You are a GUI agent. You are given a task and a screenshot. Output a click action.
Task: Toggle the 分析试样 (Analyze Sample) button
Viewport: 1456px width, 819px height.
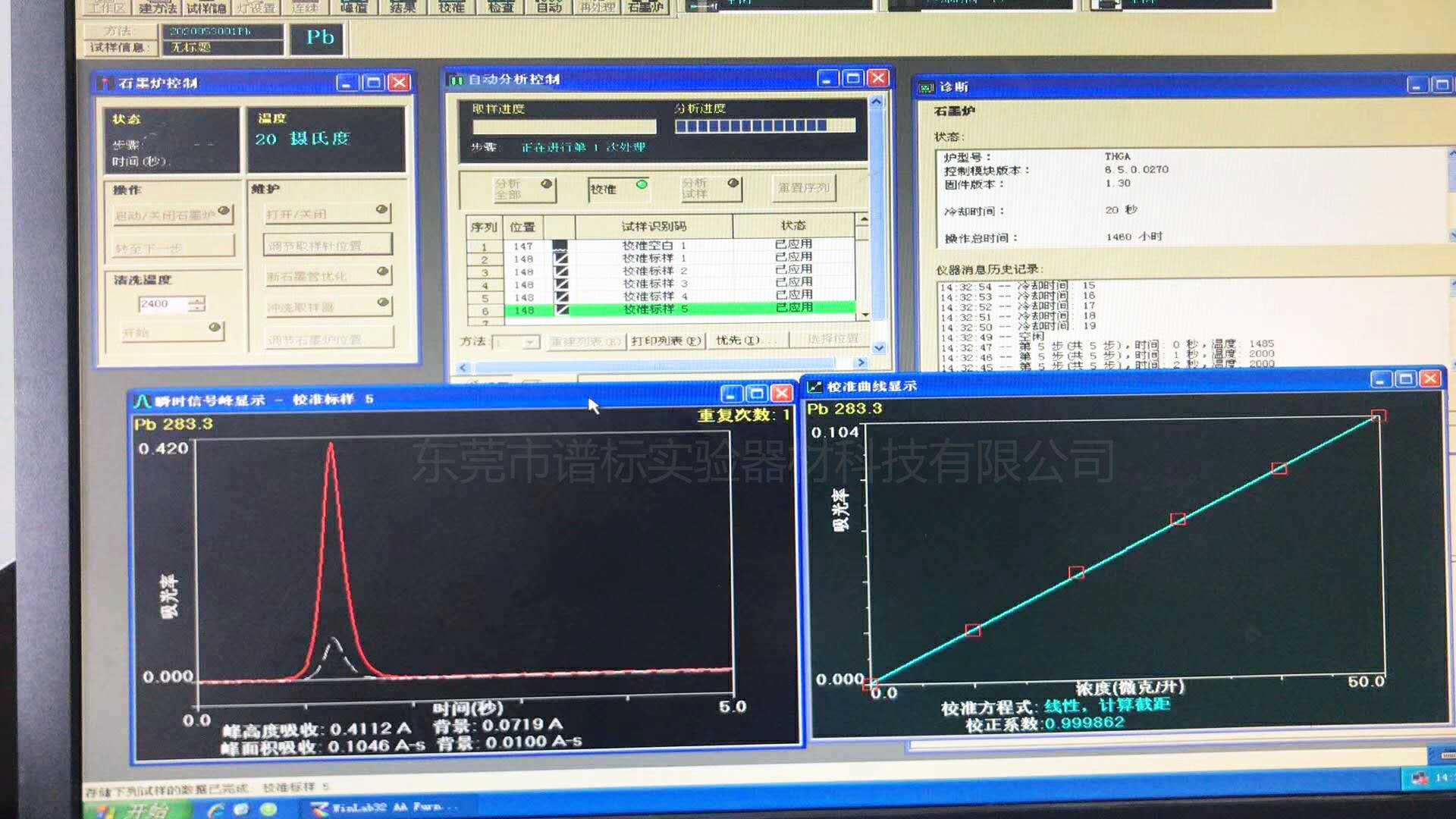(x=709, y=188)
